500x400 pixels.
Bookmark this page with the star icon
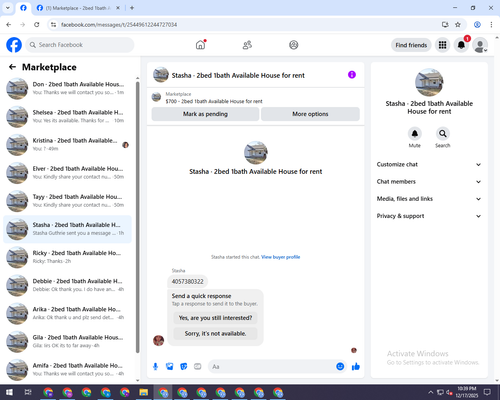pos(458,25)
